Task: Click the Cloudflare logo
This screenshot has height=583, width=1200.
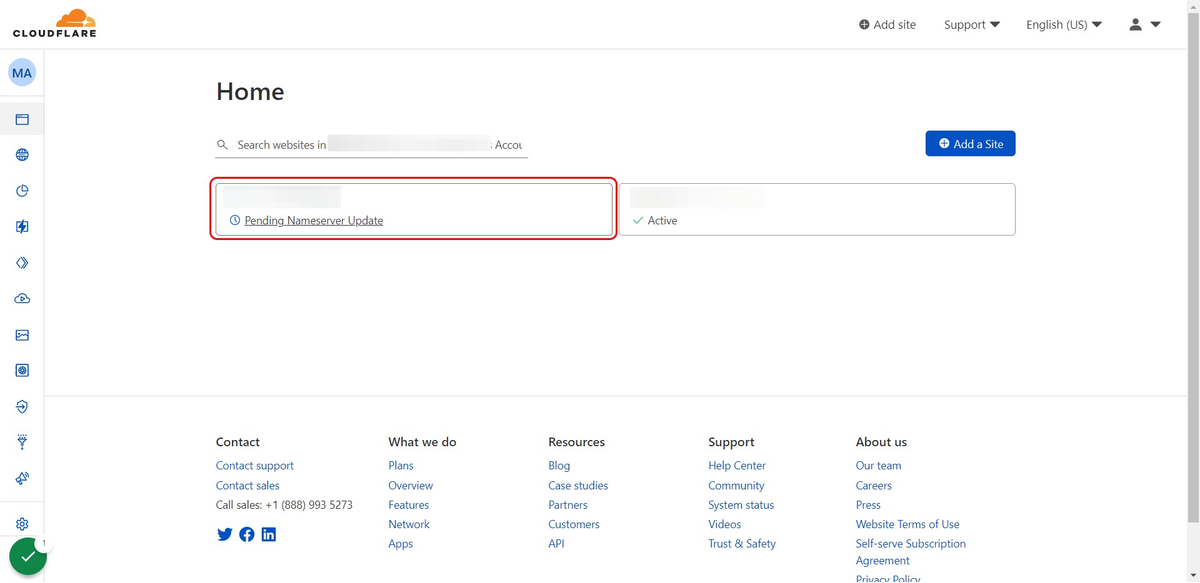Action: tap(54, 24)
